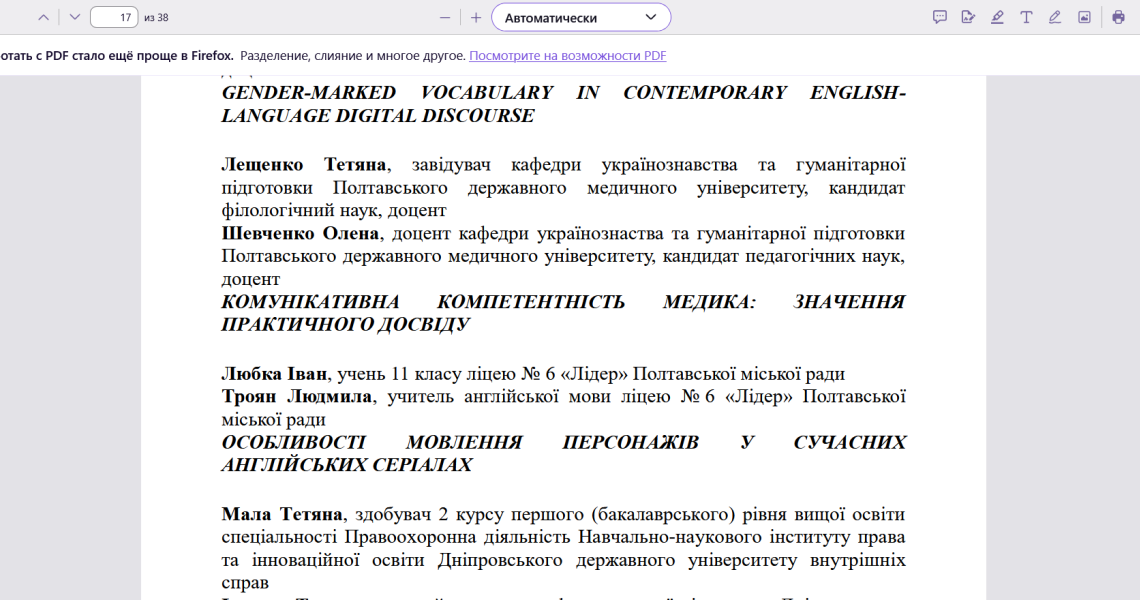This screenshot has width=1140, height=600.
Task: Click the heading word КОМУНІКАТИВНА
Action: [310, 302]
